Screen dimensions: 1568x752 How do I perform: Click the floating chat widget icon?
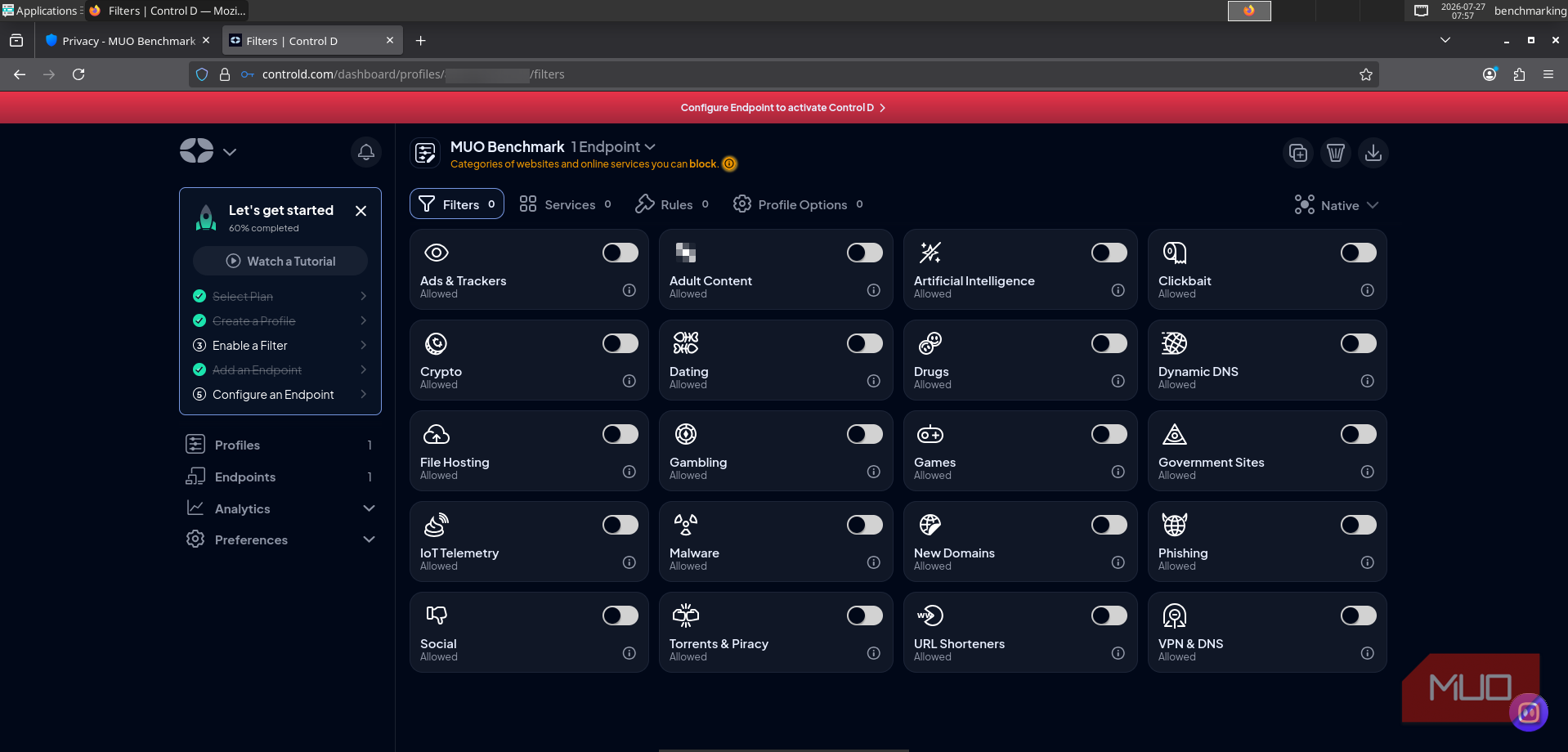pos(1529,713)
